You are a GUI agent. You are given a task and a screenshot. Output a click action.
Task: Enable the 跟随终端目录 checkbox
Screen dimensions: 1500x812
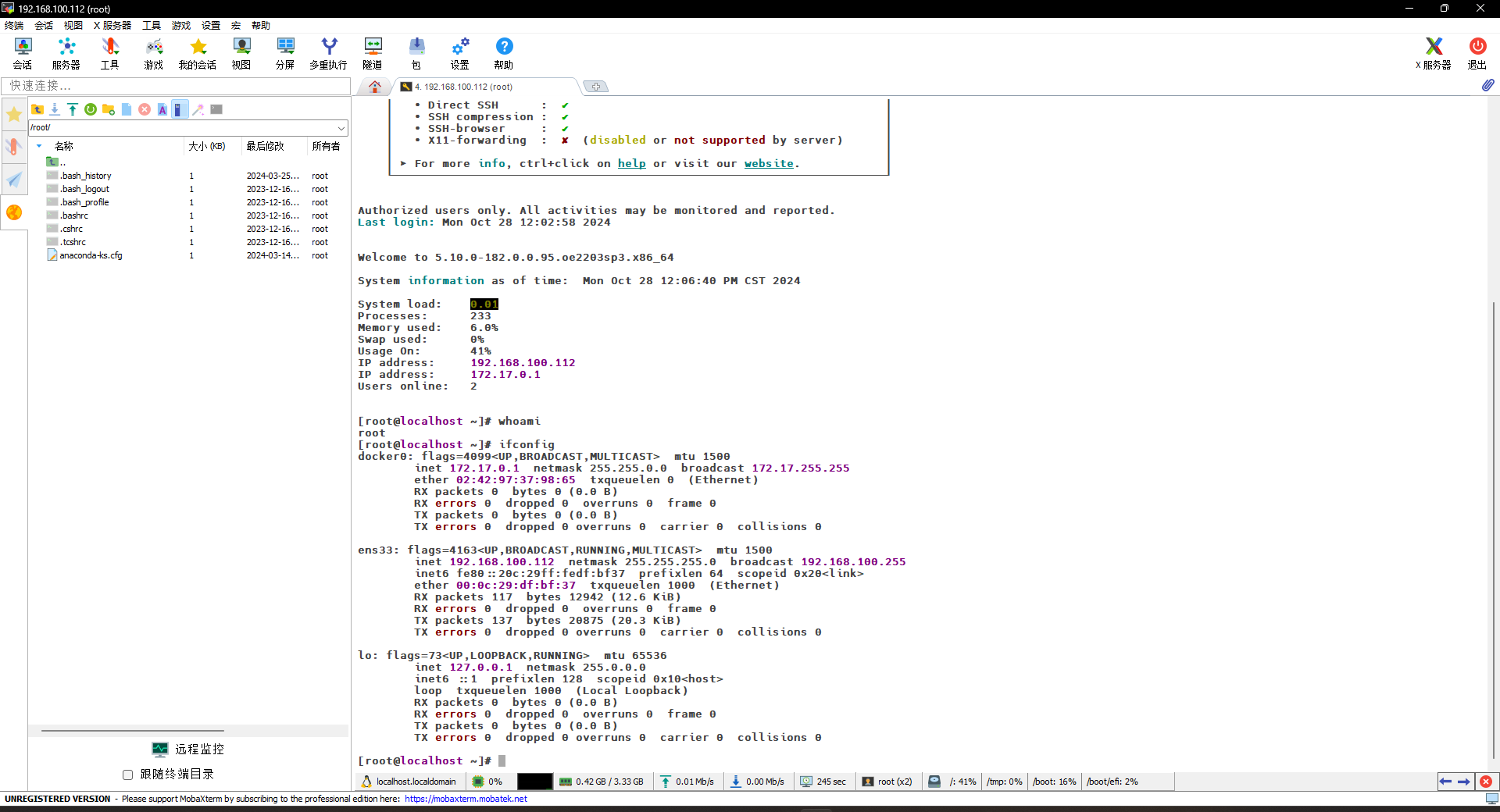click(x=127, y=775)
